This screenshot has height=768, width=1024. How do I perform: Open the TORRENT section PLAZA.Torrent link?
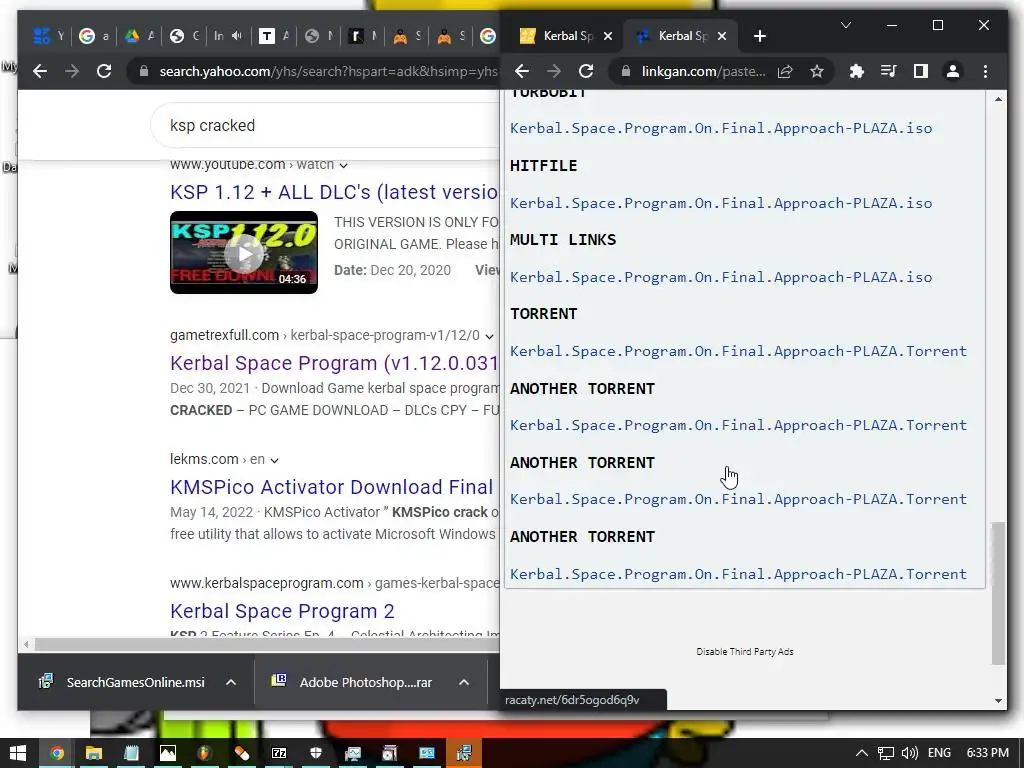pyautogui.click(x=738, y=351)
